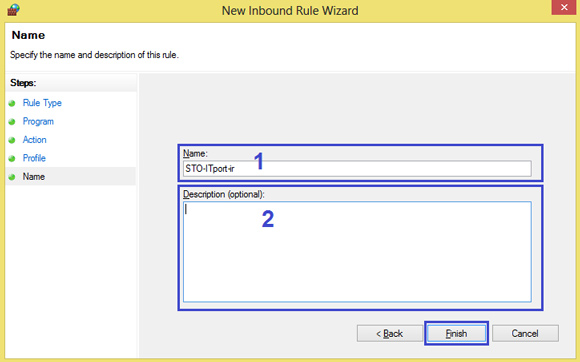This screenshot has height=362, width=580.
Task: Go to the Profile step
Action: click(x=34, y=158)
